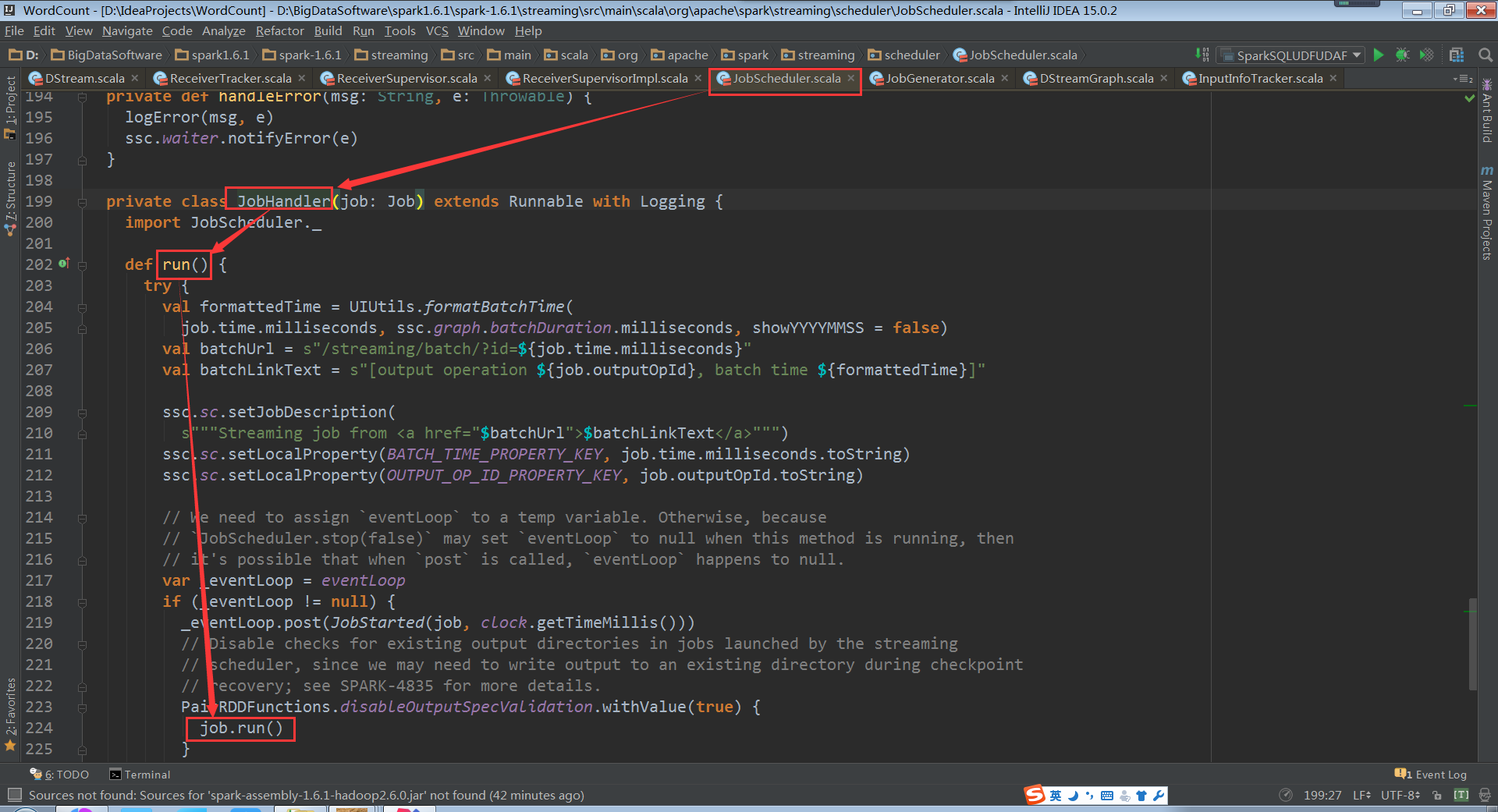Change line separator LF selector
The height and width of the screenshot is (812, 1498).
(1361, 795)
